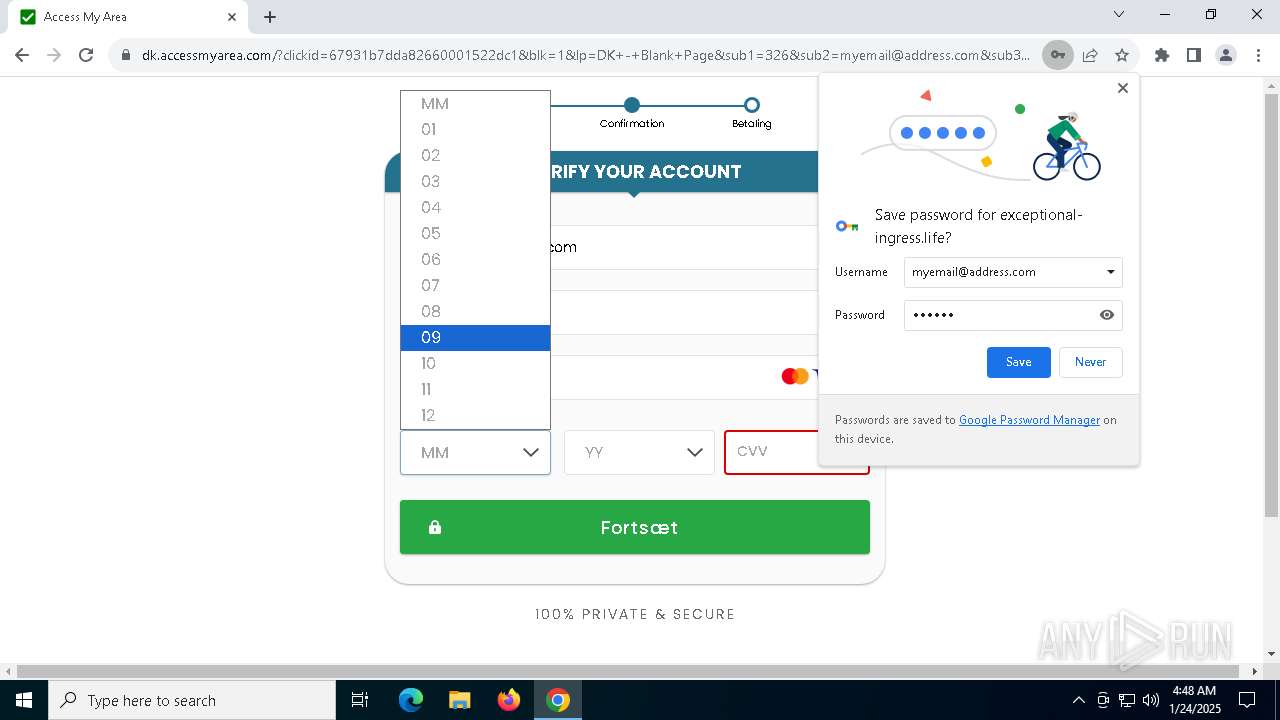
Task: Select highlighted month 09
Action: pos(475,338)
